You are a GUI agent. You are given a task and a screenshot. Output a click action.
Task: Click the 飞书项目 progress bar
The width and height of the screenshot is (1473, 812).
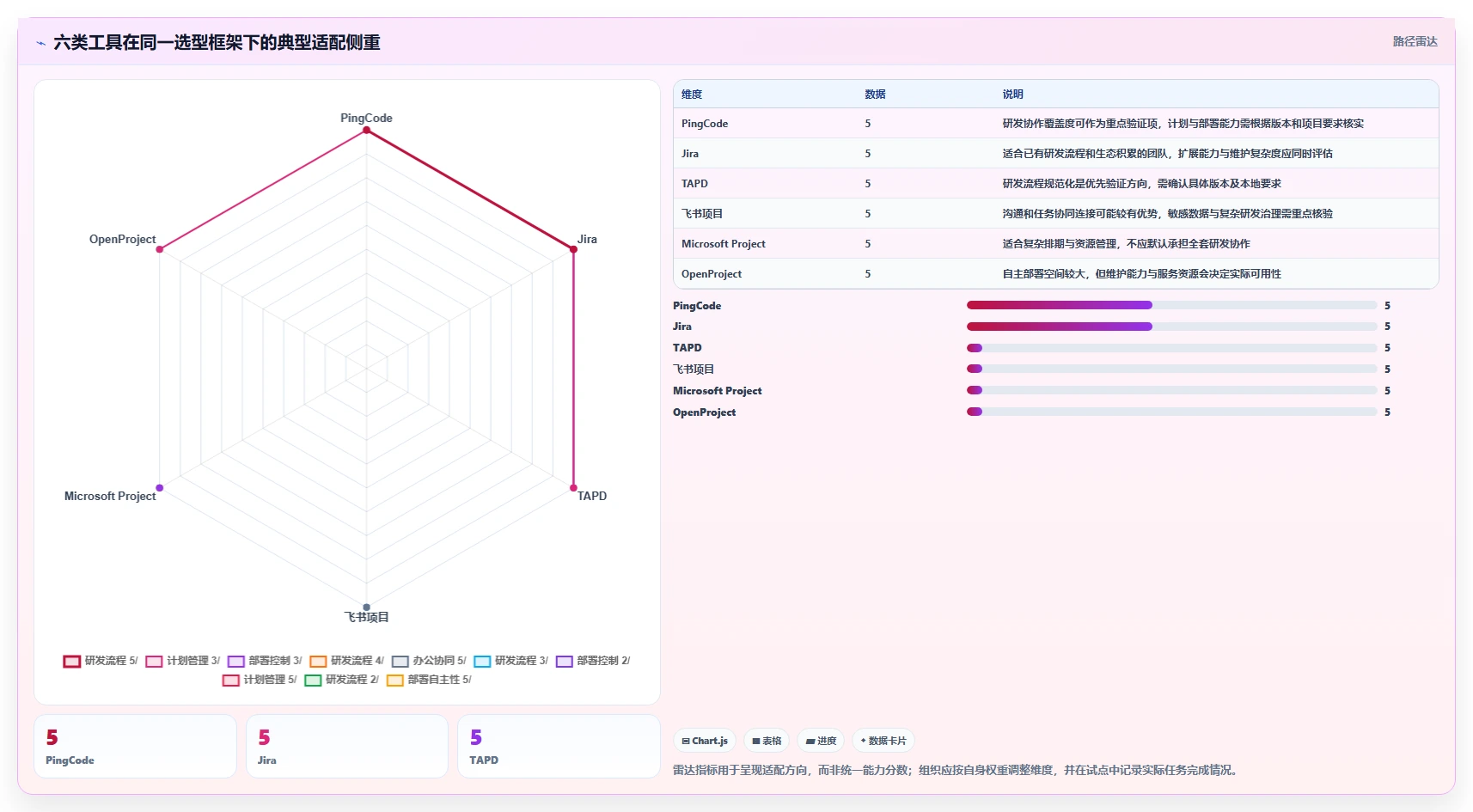click(x=1171, y=369)
